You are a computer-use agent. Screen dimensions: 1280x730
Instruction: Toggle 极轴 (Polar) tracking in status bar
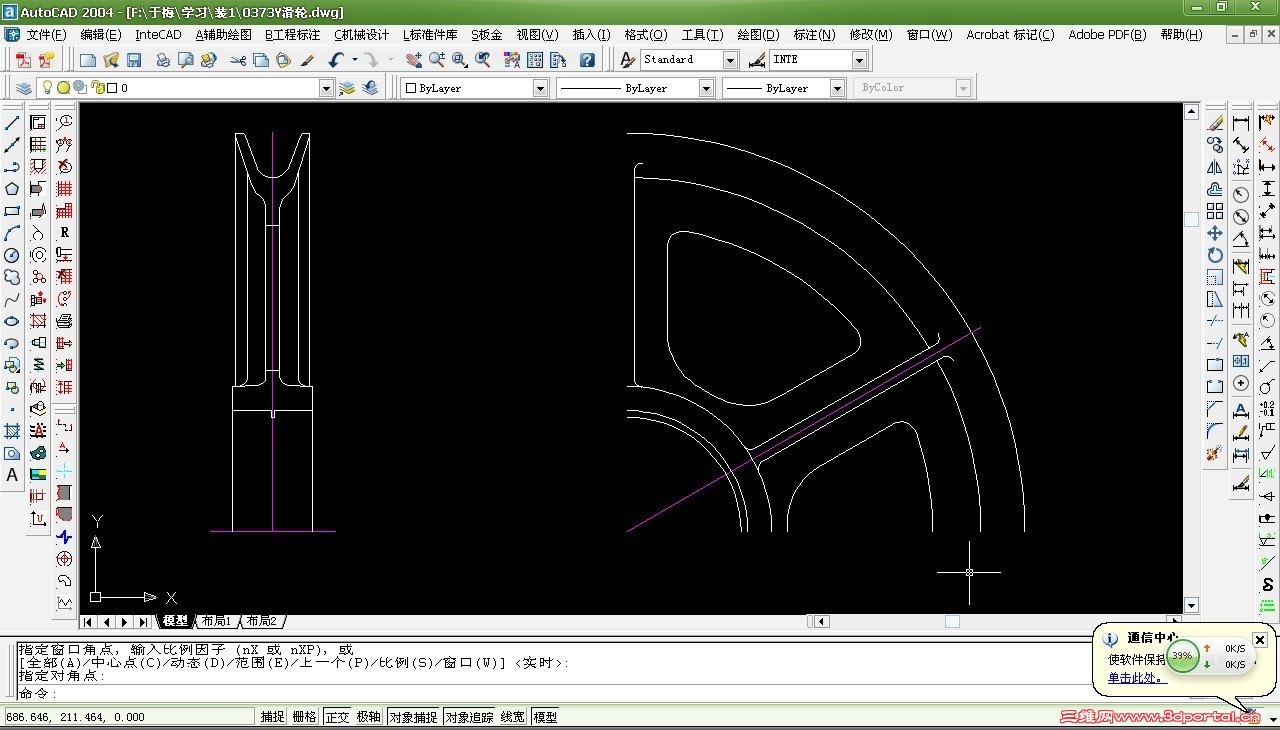[x=369, y=717]
